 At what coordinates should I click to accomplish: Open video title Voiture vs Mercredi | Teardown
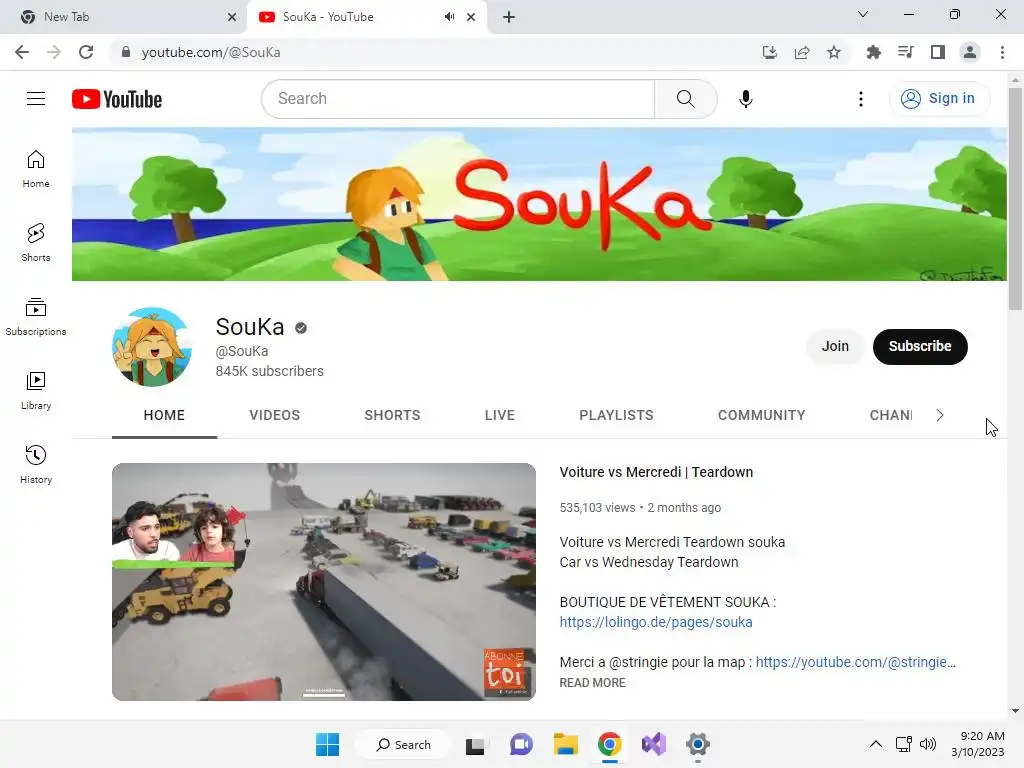pyautogui.click(x=656, y=472)
